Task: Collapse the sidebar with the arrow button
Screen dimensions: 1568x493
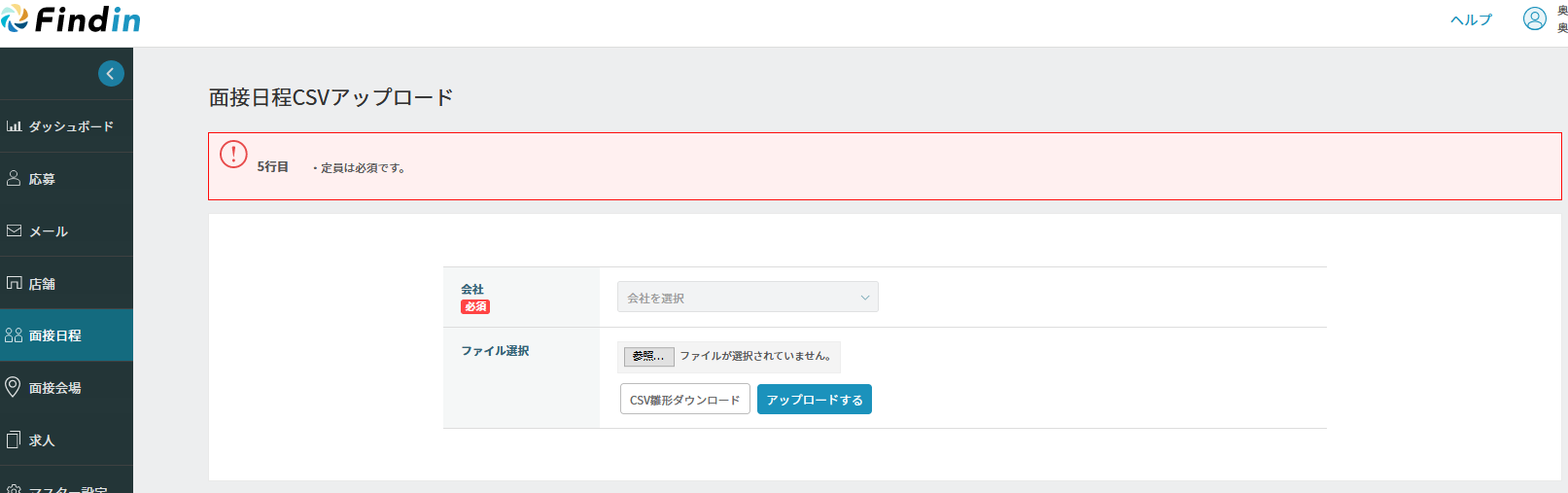Action: pyautogui.click(x=111, y=74)
